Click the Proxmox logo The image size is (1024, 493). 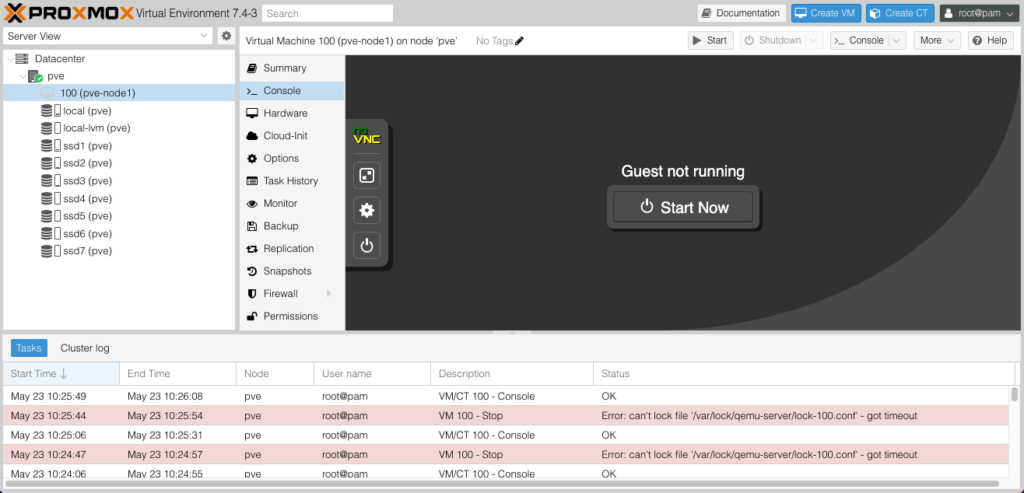click(x=69, y=13)
